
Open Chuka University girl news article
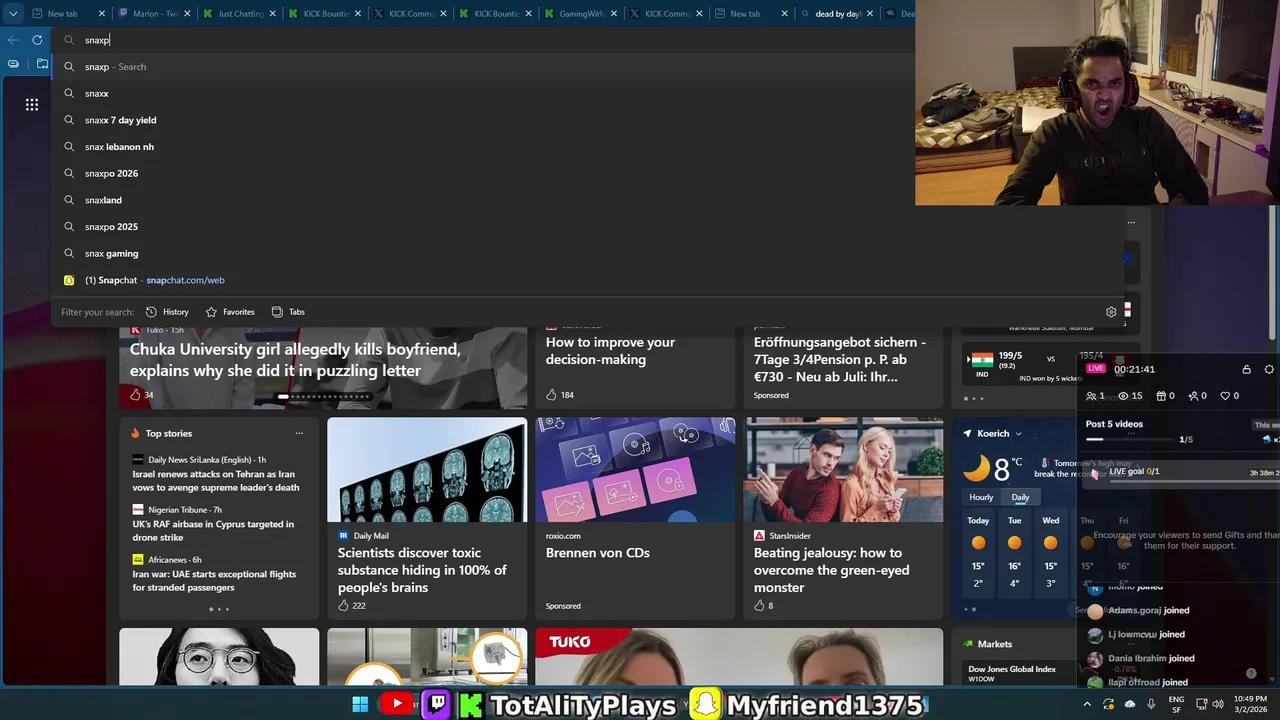click(x=295, y=359)
